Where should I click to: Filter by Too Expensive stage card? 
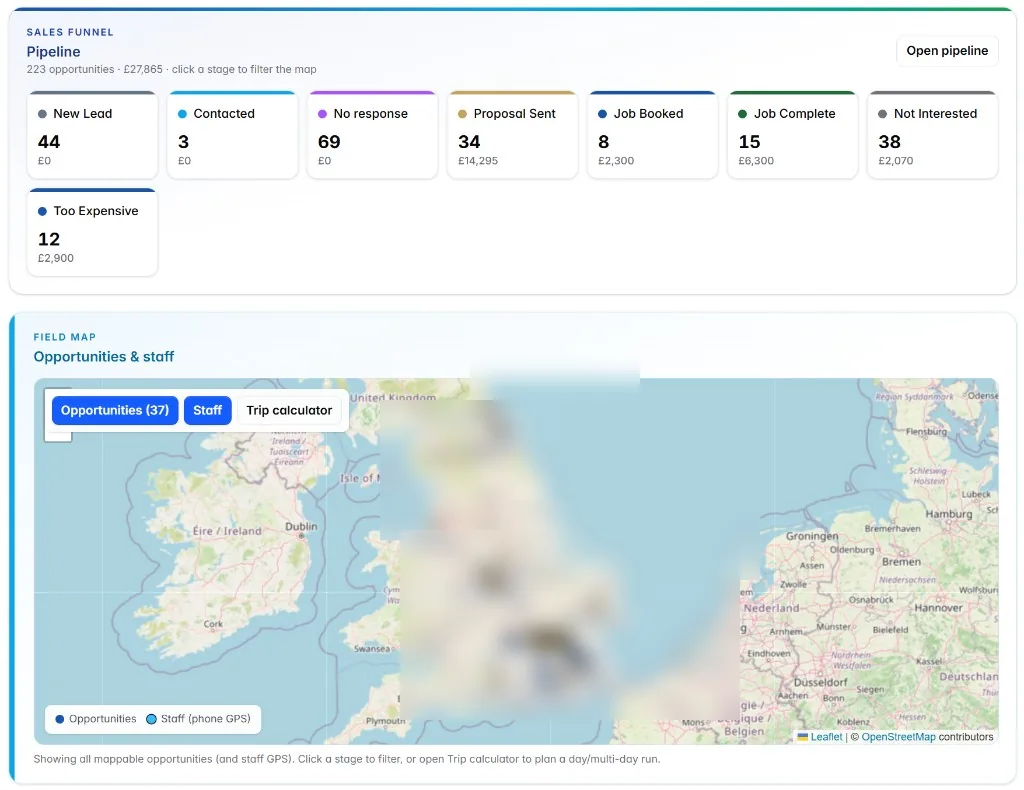click(x=92, y=232)
